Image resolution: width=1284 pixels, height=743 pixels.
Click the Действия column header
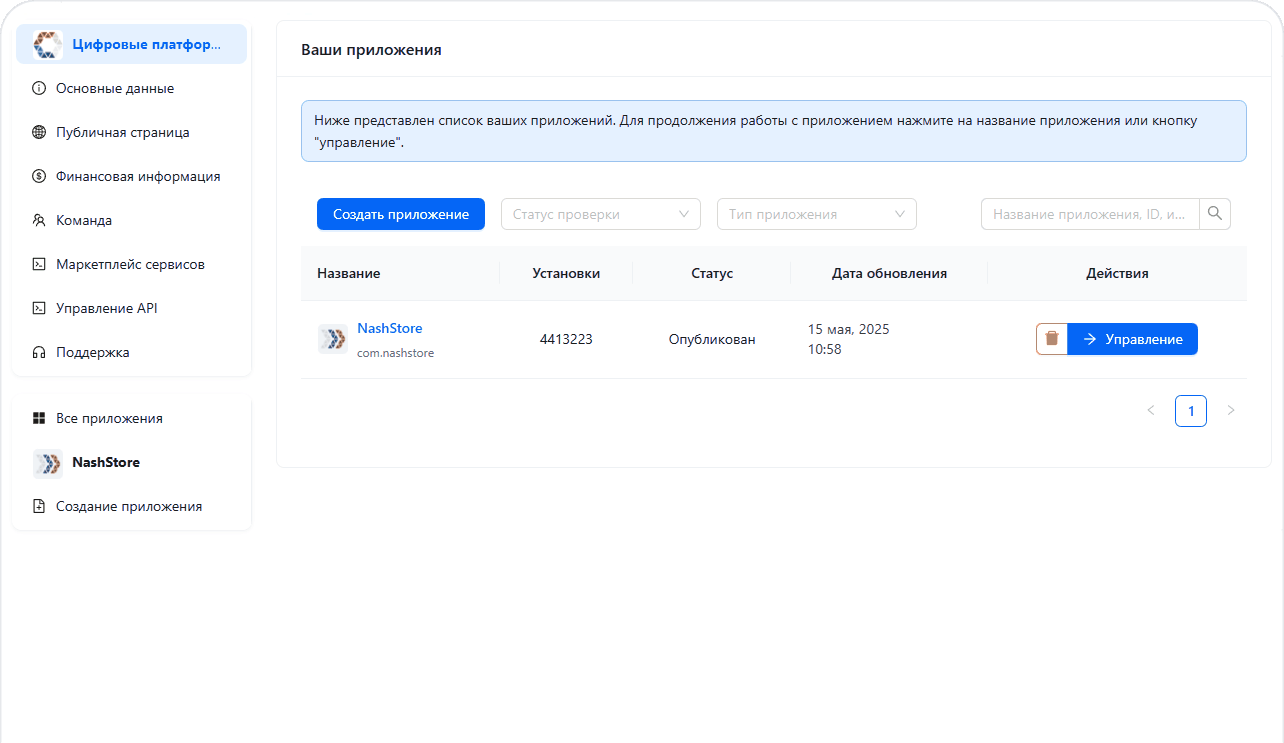click(x=1117, y=273)
